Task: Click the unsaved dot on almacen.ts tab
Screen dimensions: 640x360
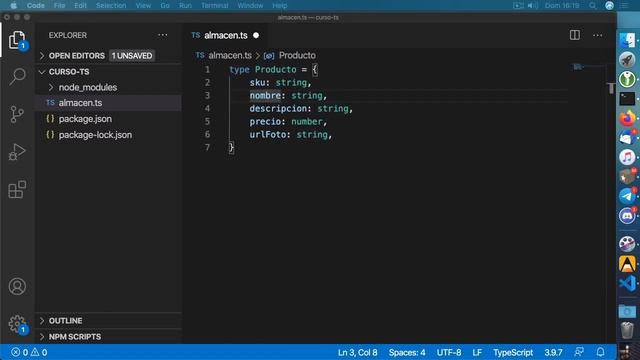Action: pos(256,36)
